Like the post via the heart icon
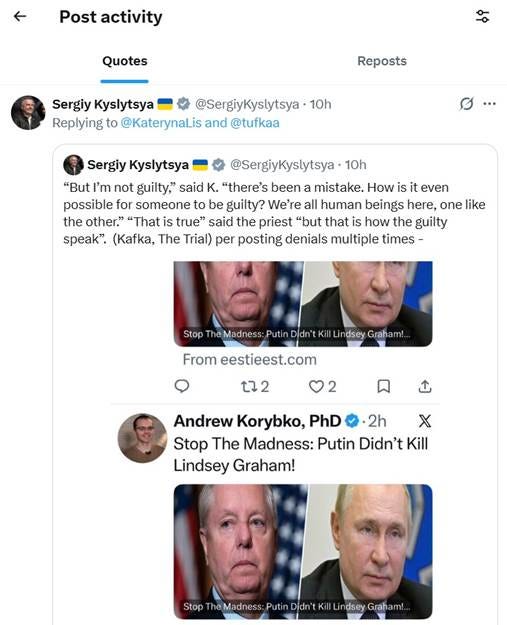 point(322,386)
